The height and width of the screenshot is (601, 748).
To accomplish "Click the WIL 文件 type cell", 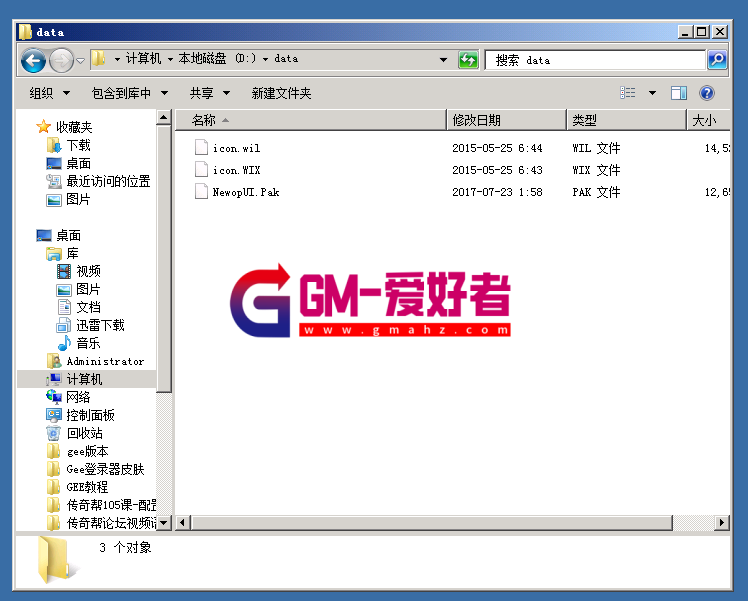I will coord(596,148).
